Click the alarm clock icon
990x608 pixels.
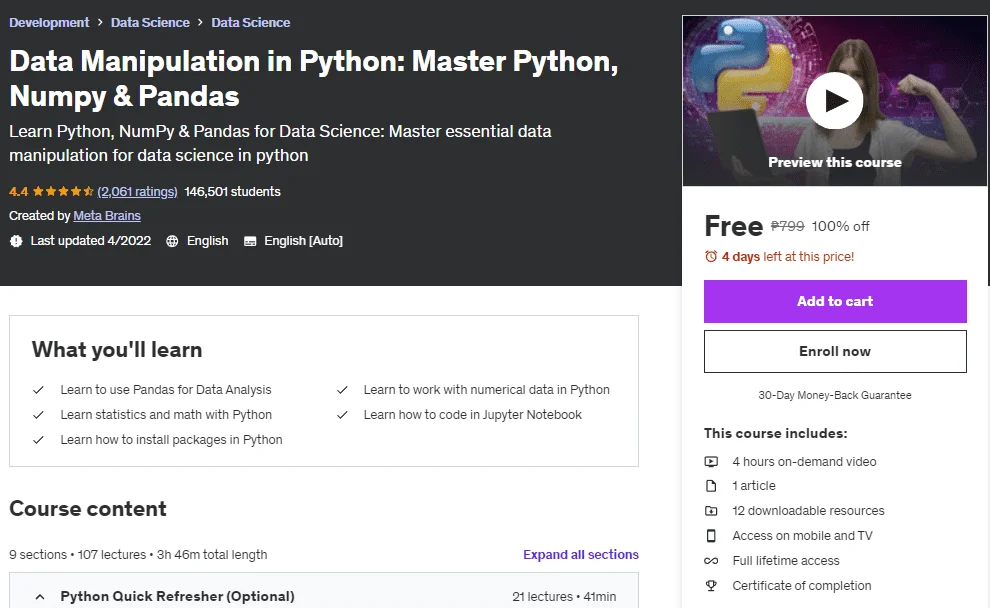click(x=711, y=256)
